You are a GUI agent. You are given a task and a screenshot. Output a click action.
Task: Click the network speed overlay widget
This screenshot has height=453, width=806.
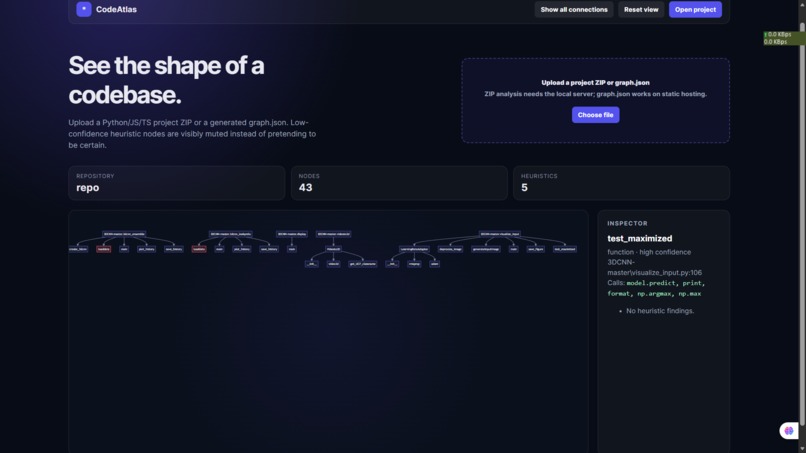tap(783, 38)
